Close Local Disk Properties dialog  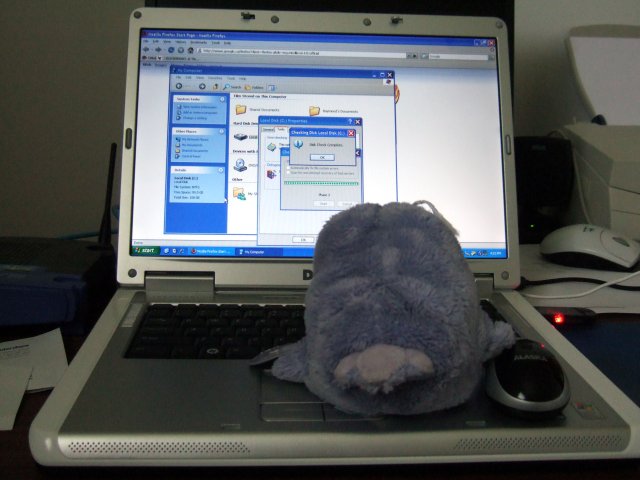pos(358,122)
